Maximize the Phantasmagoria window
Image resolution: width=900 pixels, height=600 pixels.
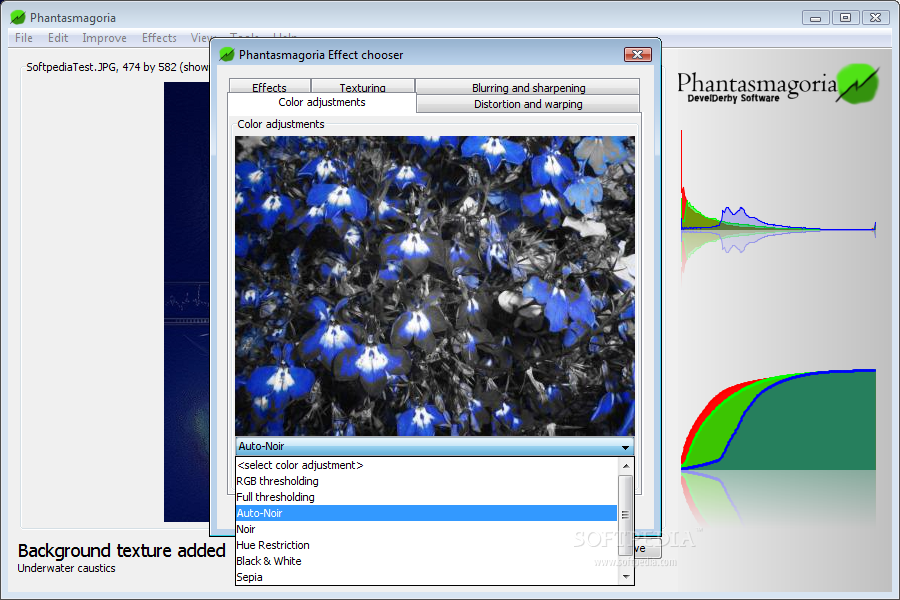coord(845,18)
